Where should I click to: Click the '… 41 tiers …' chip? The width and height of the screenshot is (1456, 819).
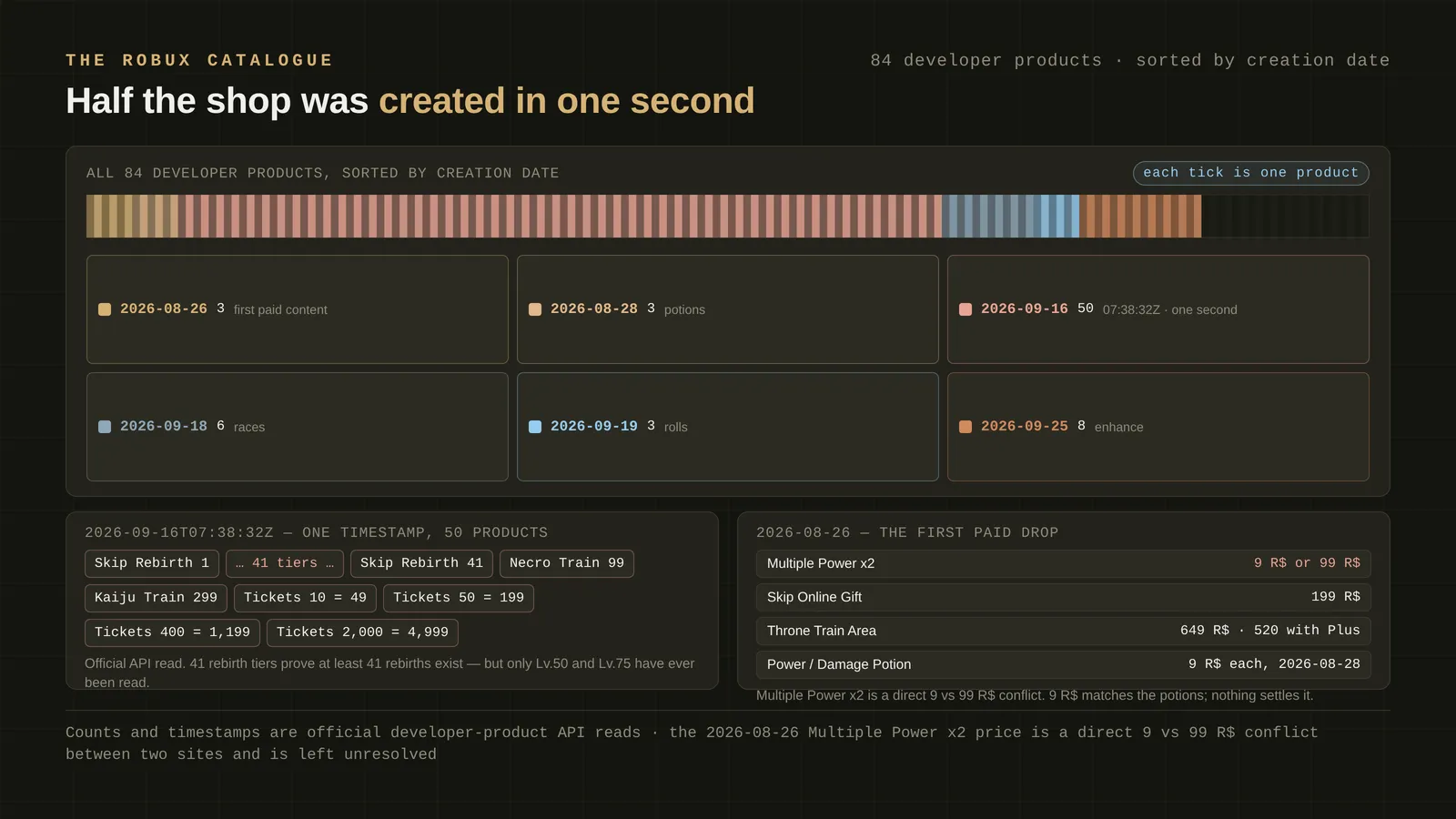(x=285, y=563)
